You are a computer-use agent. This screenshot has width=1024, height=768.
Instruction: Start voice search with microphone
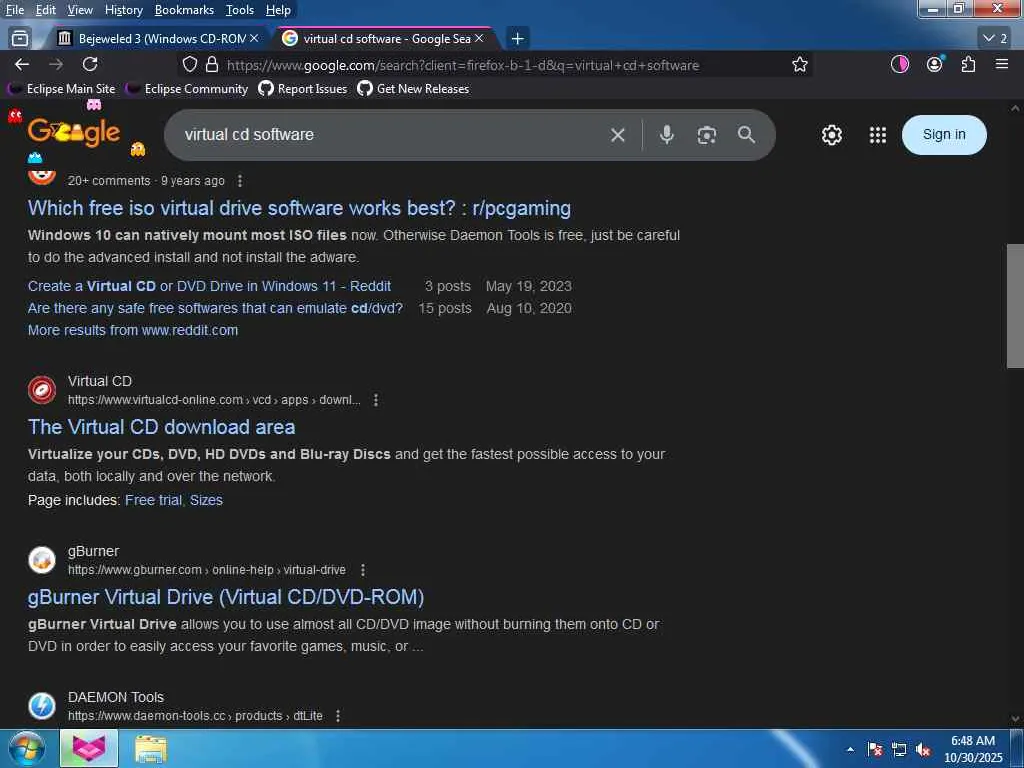coord(666,135)
